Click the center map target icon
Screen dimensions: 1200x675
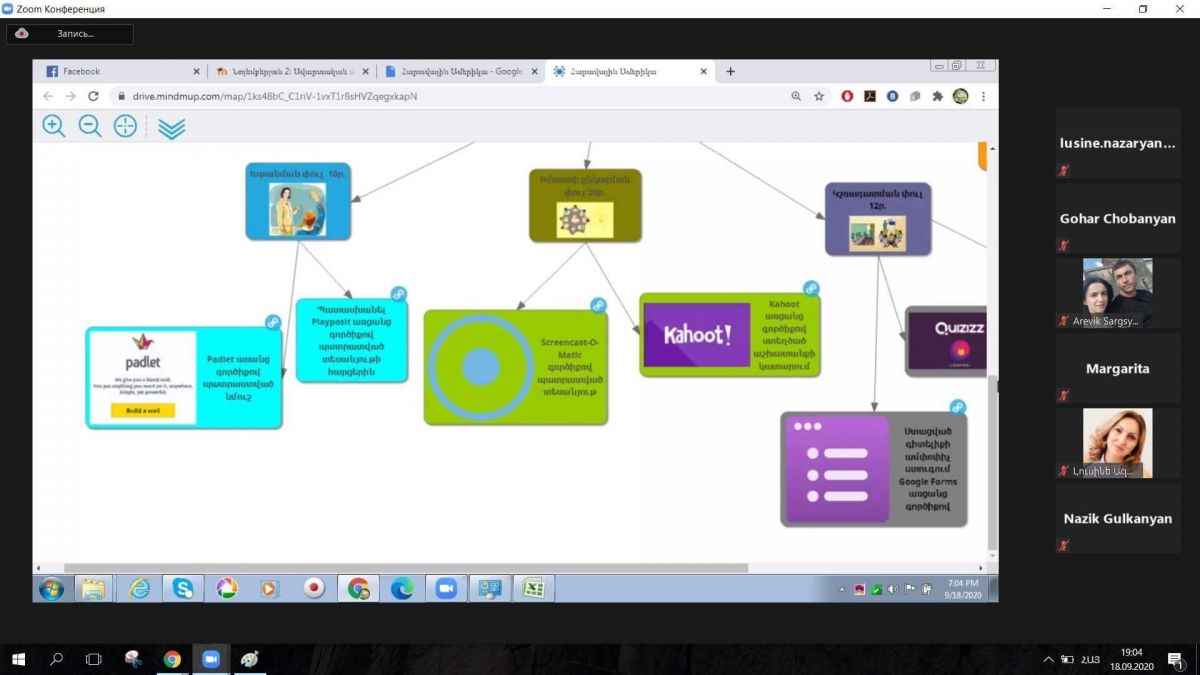click(x=125, y=126)
